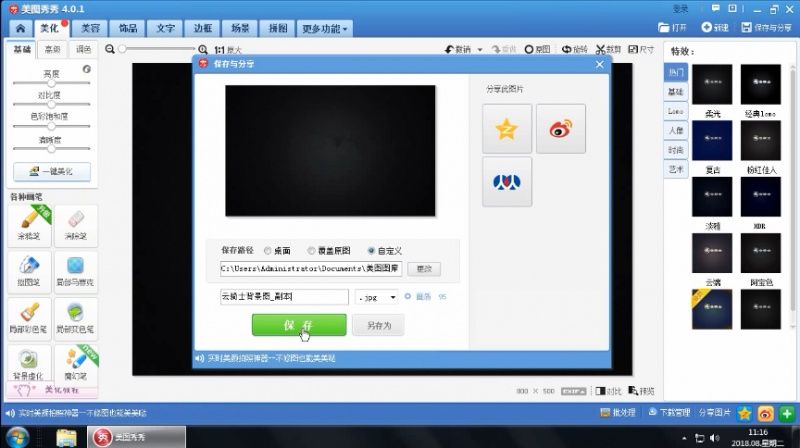Apply the 复古 effect thumbnail
The image size is (800, 448).
712,140
